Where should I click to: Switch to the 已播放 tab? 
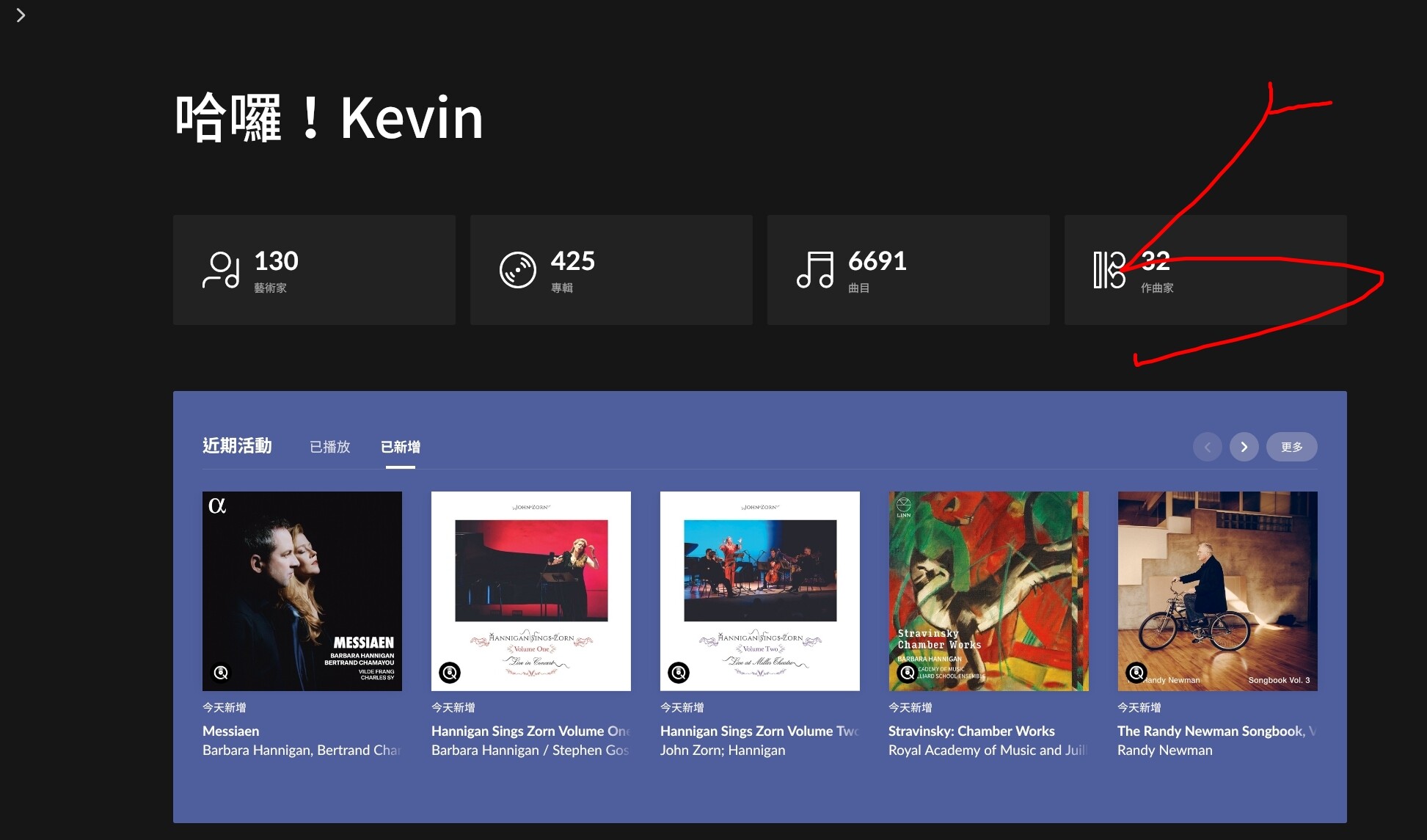tap(329, 447)
